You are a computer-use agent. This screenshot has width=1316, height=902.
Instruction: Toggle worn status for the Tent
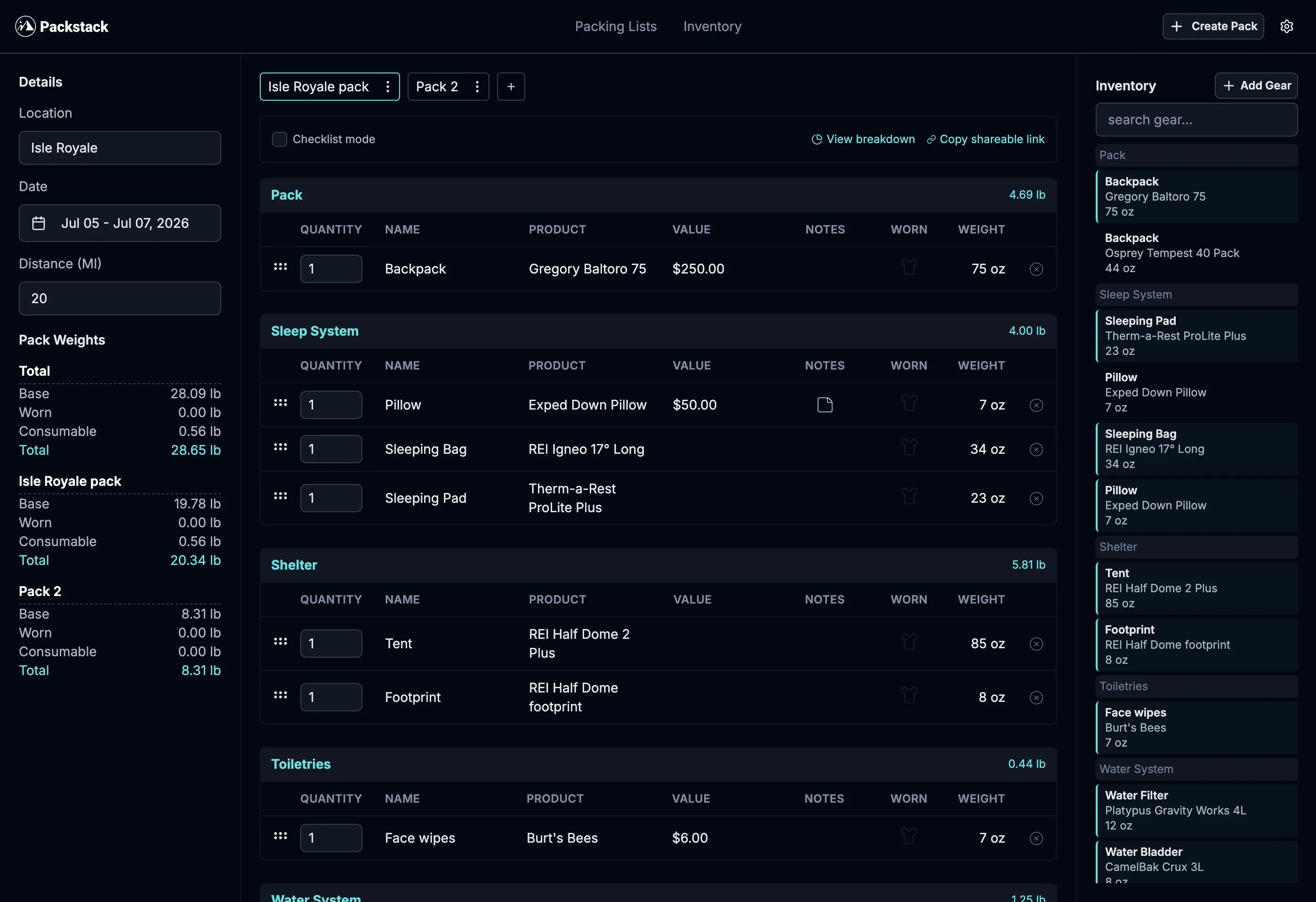click(x=908, y=642)
